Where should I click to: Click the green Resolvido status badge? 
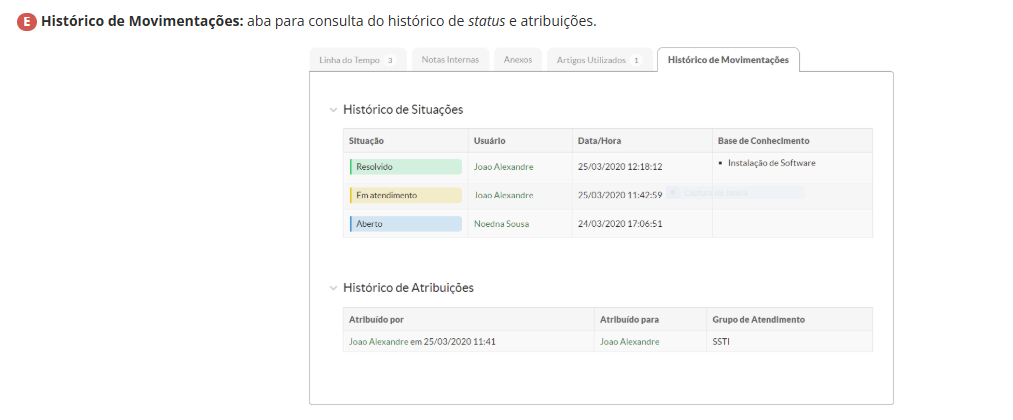405,167
